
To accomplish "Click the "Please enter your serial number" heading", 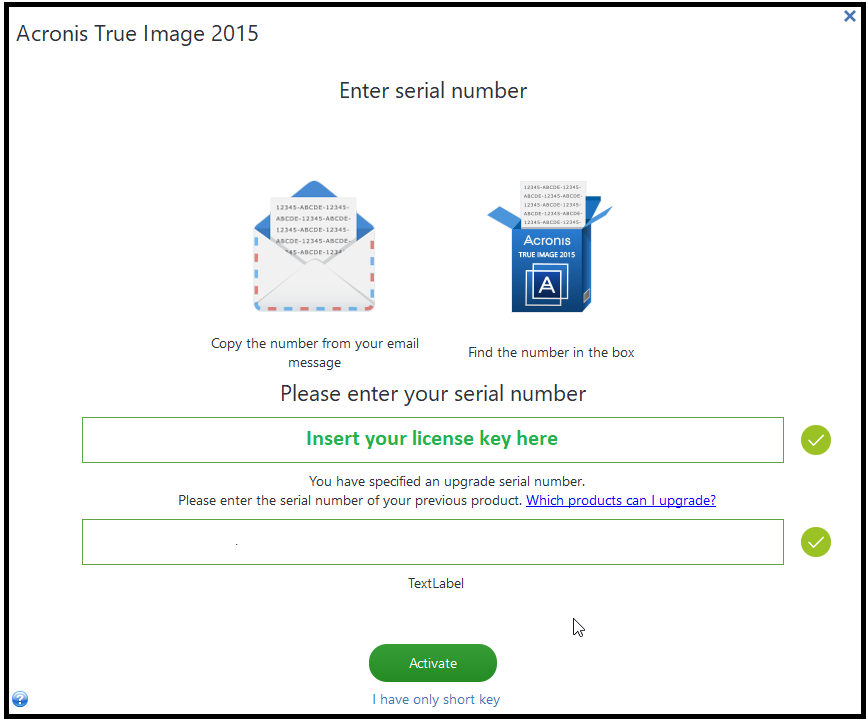I will tap(433, 394).
